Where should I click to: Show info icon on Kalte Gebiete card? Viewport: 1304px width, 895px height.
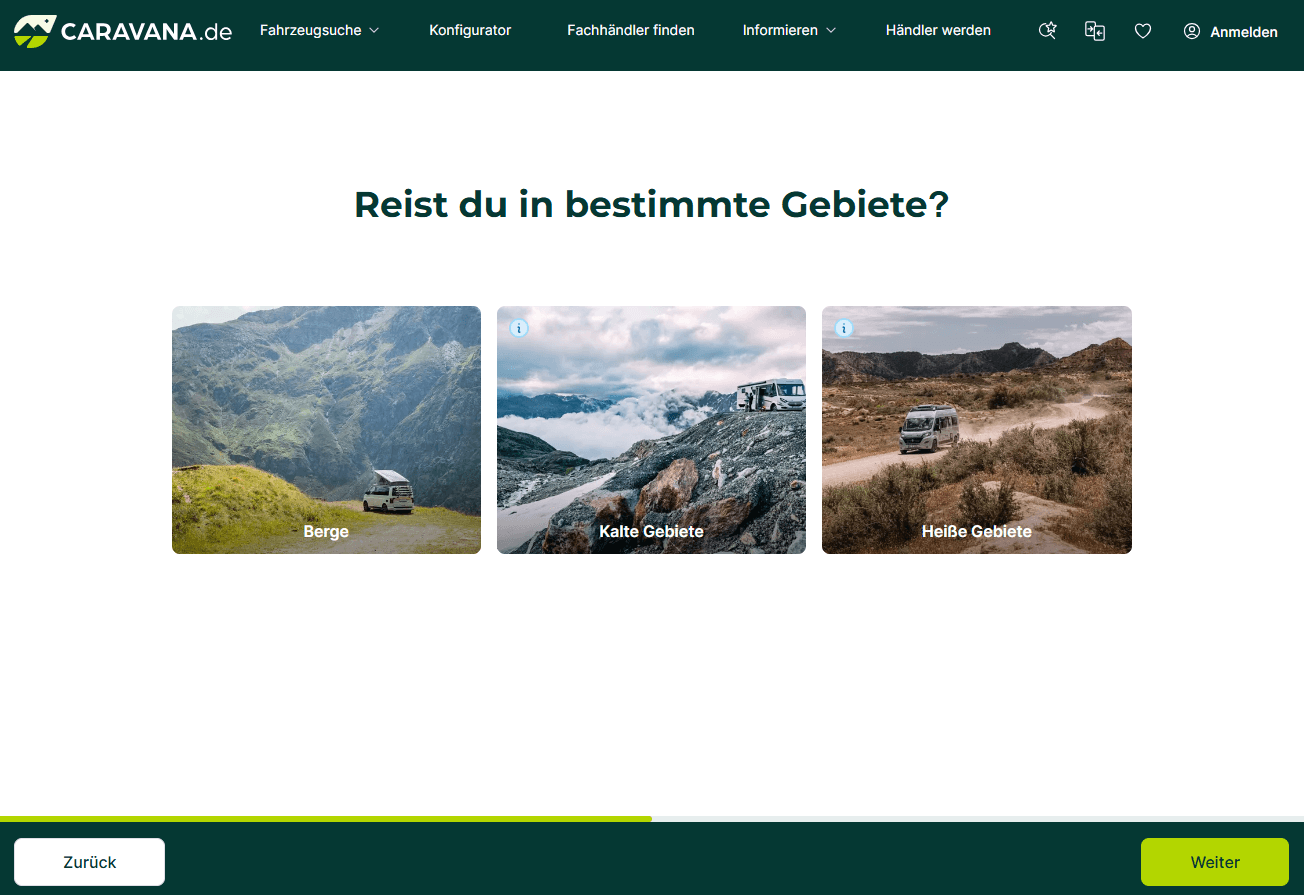(x=519, y=328)
